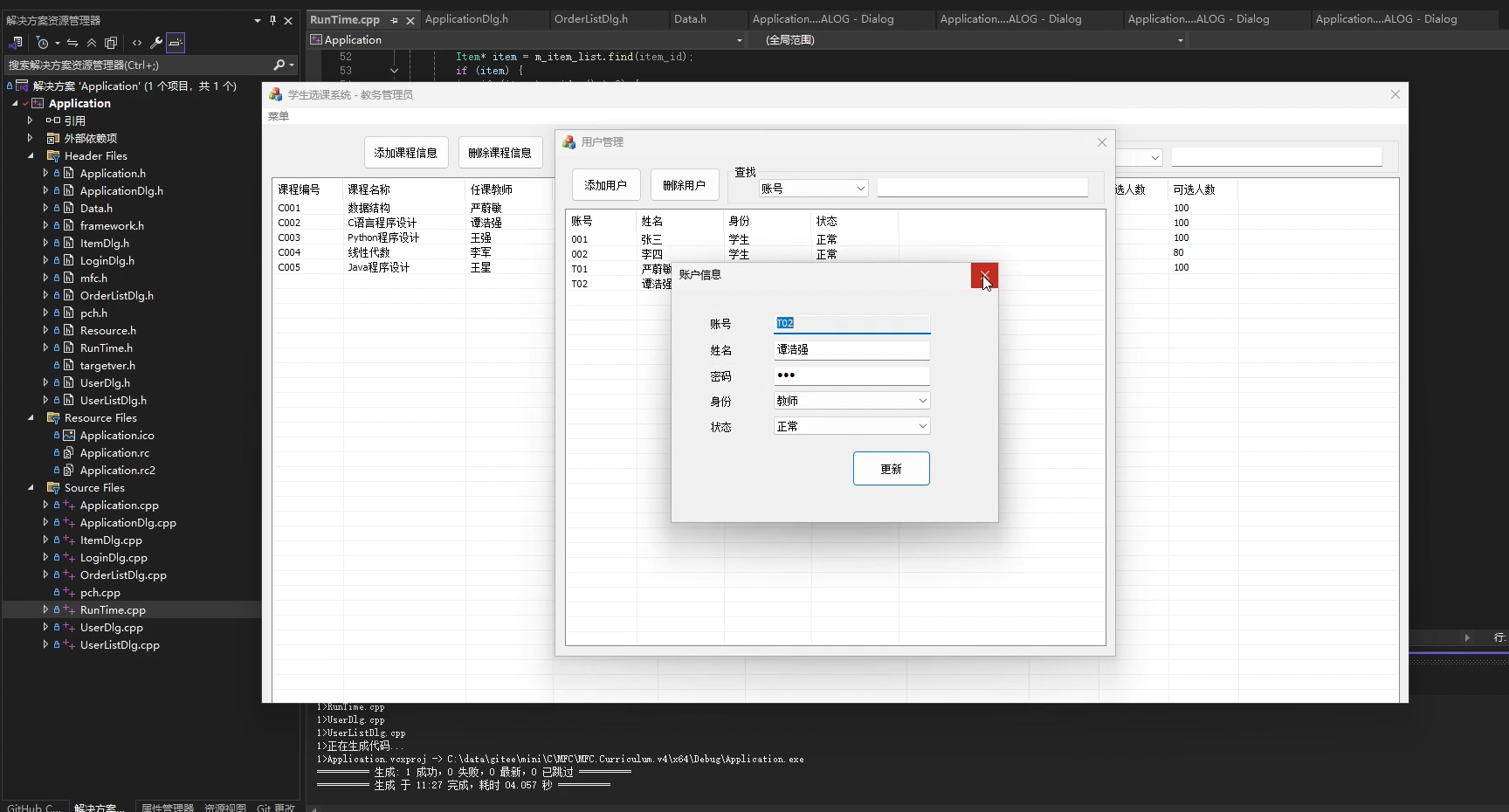Open the Solution Explorer search options dropdown arrow
1509x812 pixels.
(x=292, y=65)
